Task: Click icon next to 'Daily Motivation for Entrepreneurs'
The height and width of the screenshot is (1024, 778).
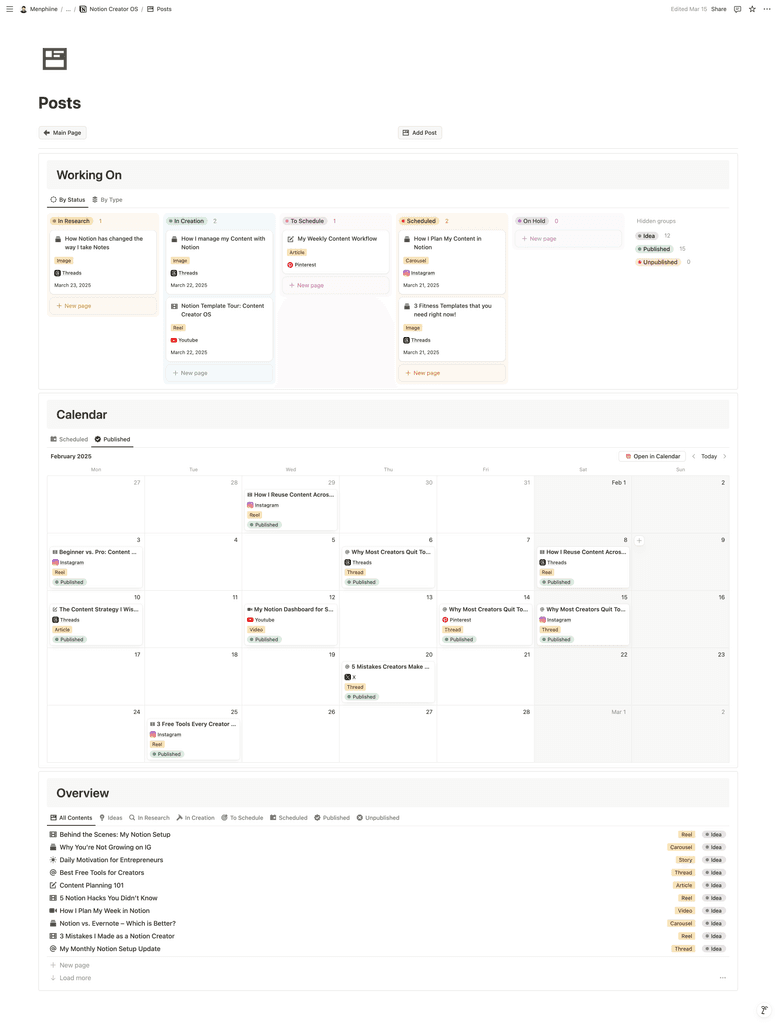Action: point(53,860)
